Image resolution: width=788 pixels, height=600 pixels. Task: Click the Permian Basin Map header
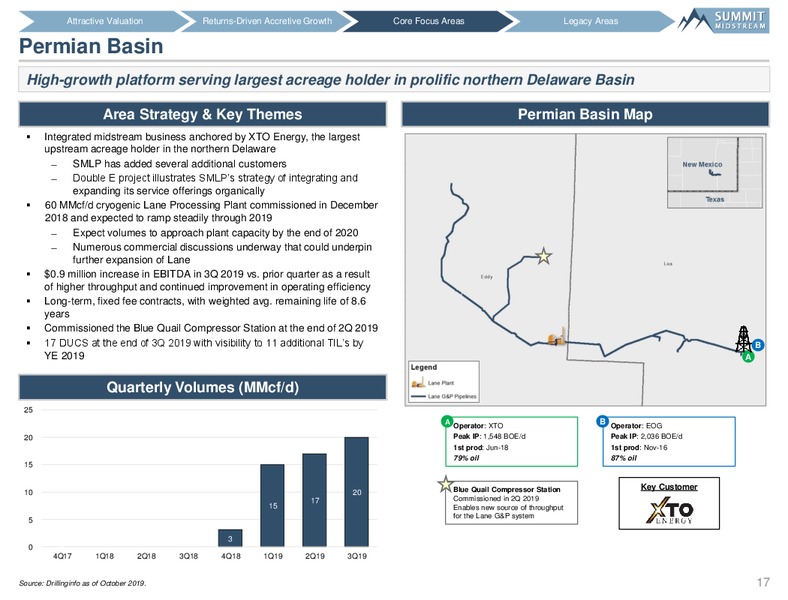point(585,114)
